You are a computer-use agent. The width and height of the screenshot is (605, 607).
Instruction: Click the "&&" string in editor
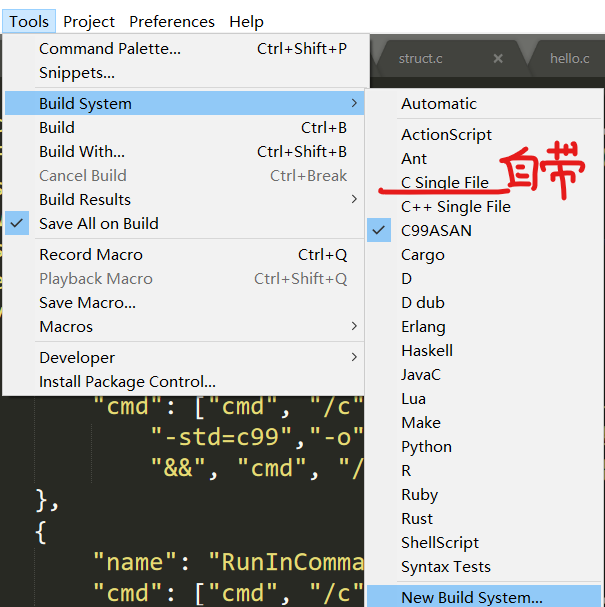point(177,468)
